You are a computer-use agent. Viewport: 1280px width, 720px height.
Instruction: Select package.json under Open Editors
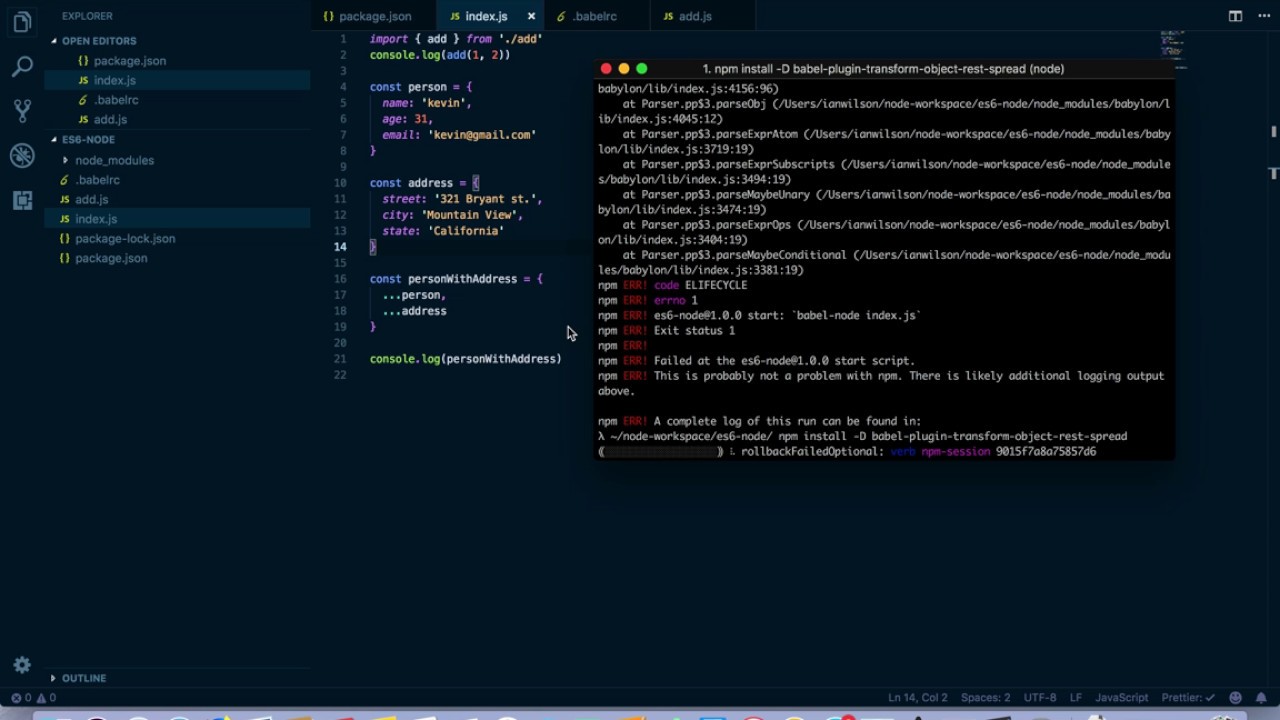pyautogui.click(x=129, y=61)
